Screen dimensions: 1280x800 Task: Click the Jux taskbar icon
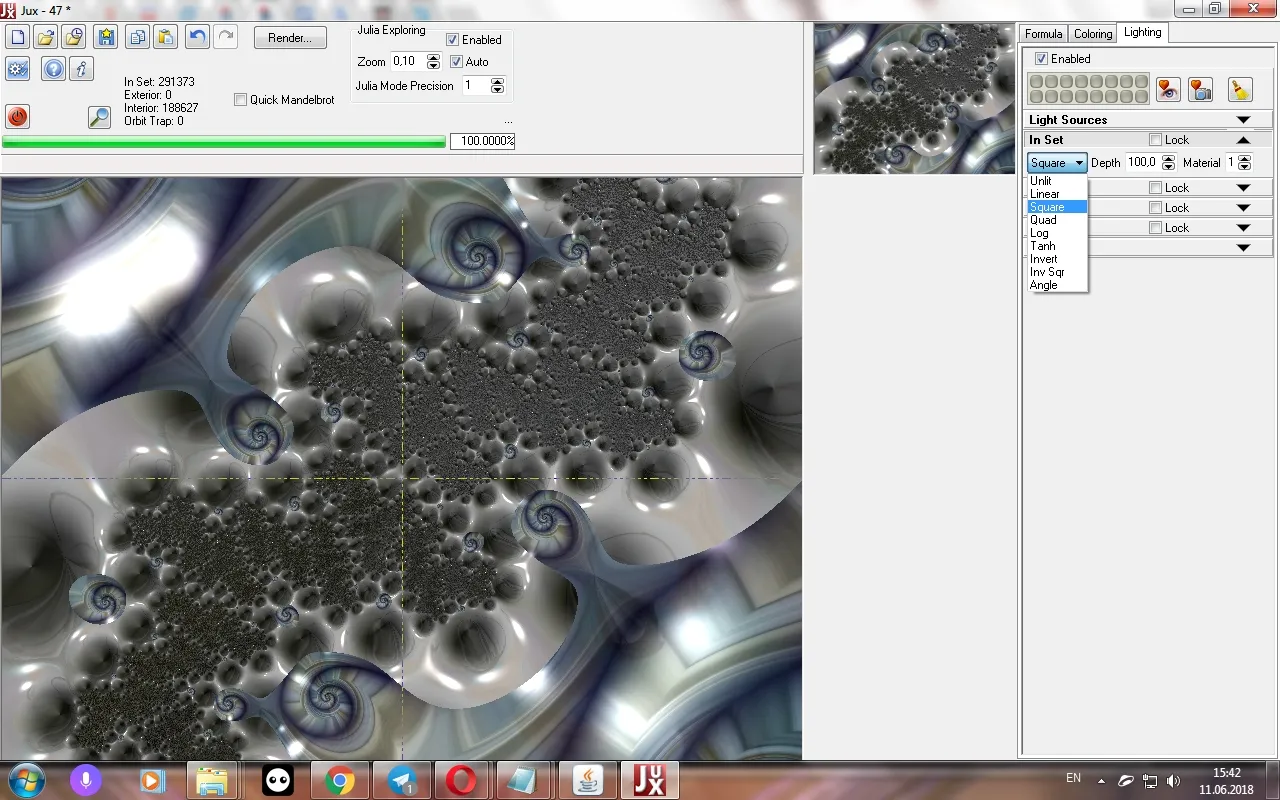[649, 780]
